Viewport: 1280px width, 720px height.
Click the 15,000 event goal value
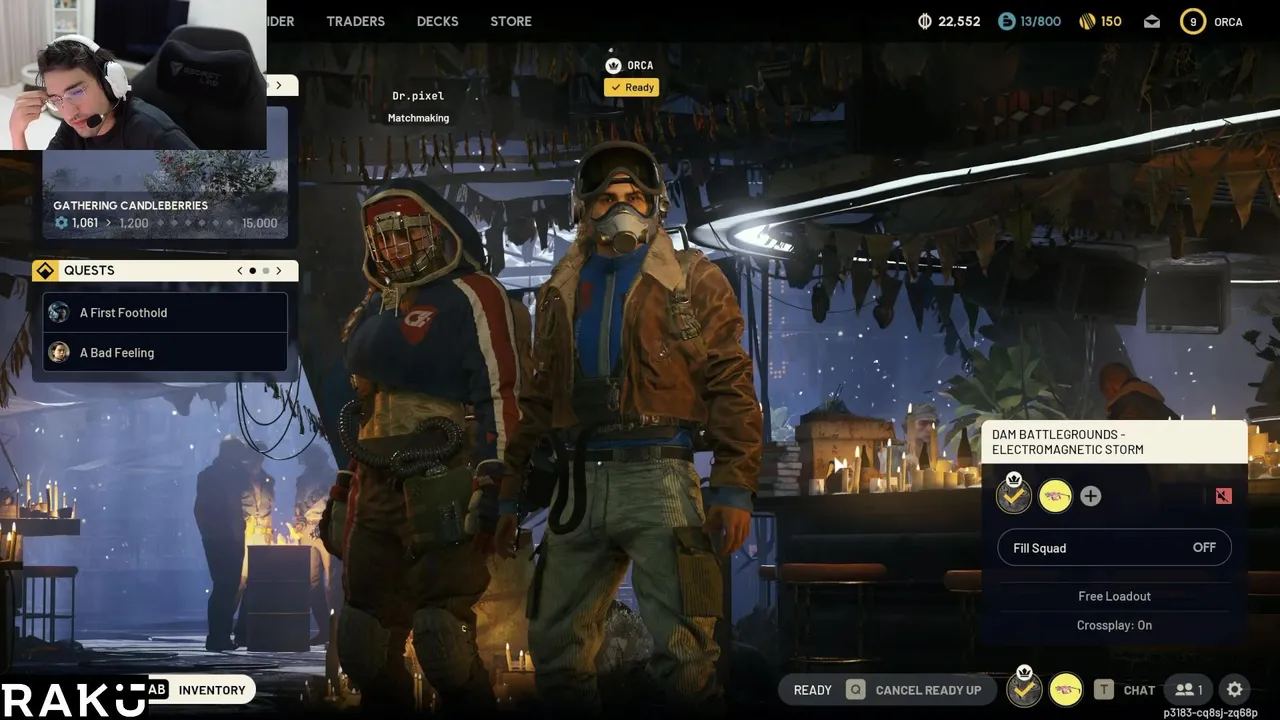(x=259, y=223)
